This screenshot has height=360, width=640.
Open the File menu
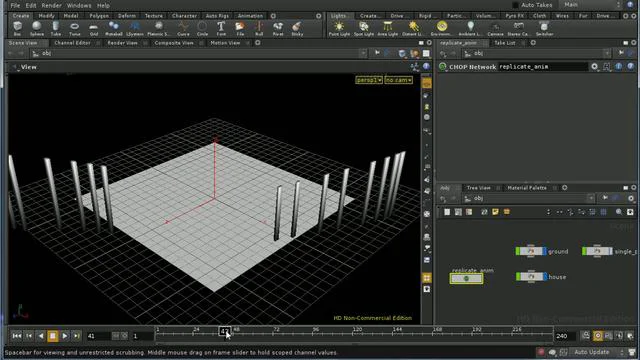pos(15,5)
